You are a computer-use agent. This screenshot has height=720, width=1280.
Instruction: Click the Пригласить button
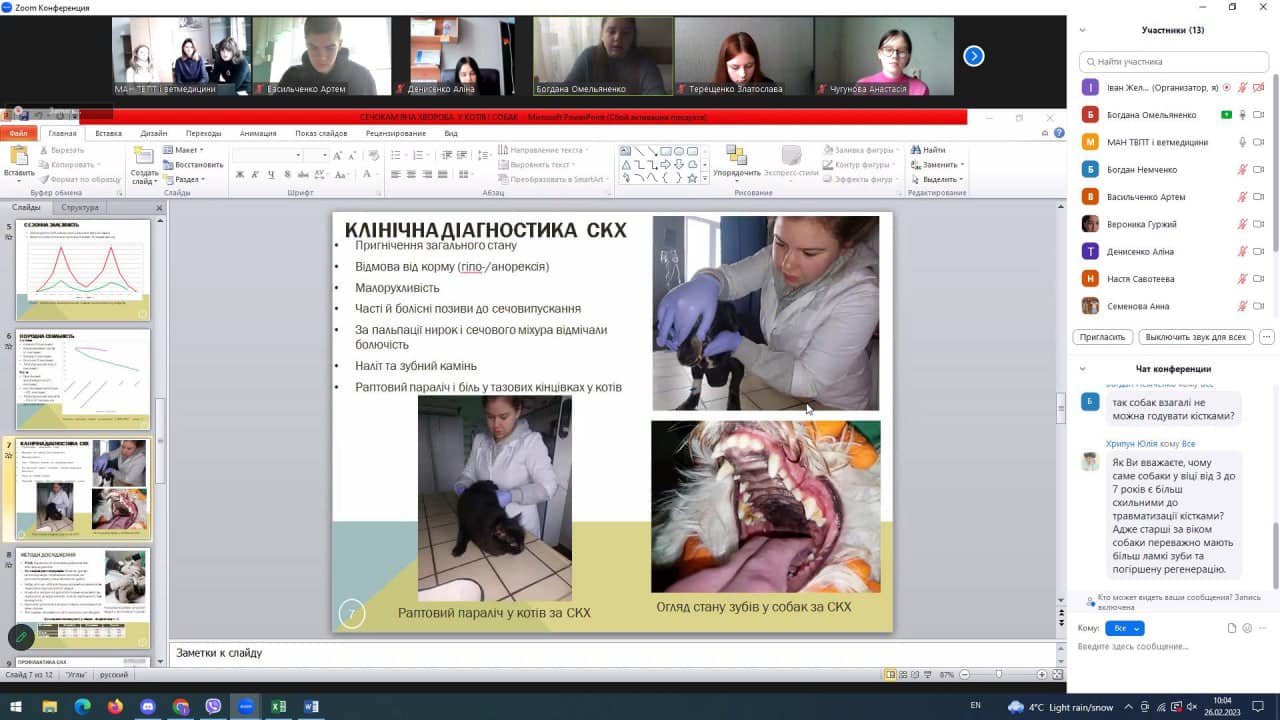click(1104, 337)
